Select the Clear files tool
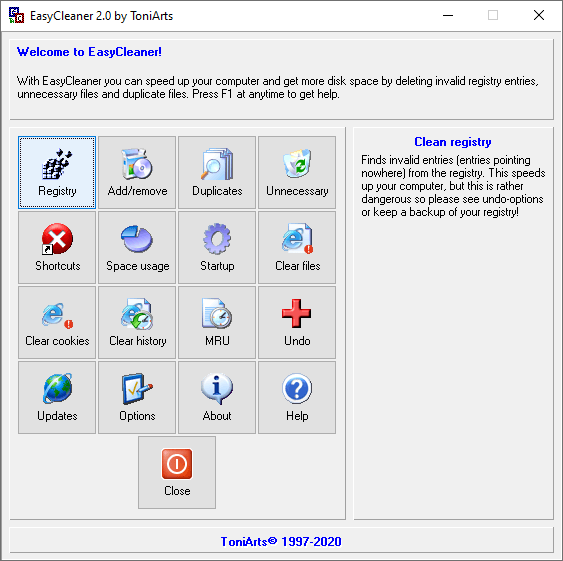The height and width of the screenshot is (561, 563). pyautogui.click(x=297, y=247)
